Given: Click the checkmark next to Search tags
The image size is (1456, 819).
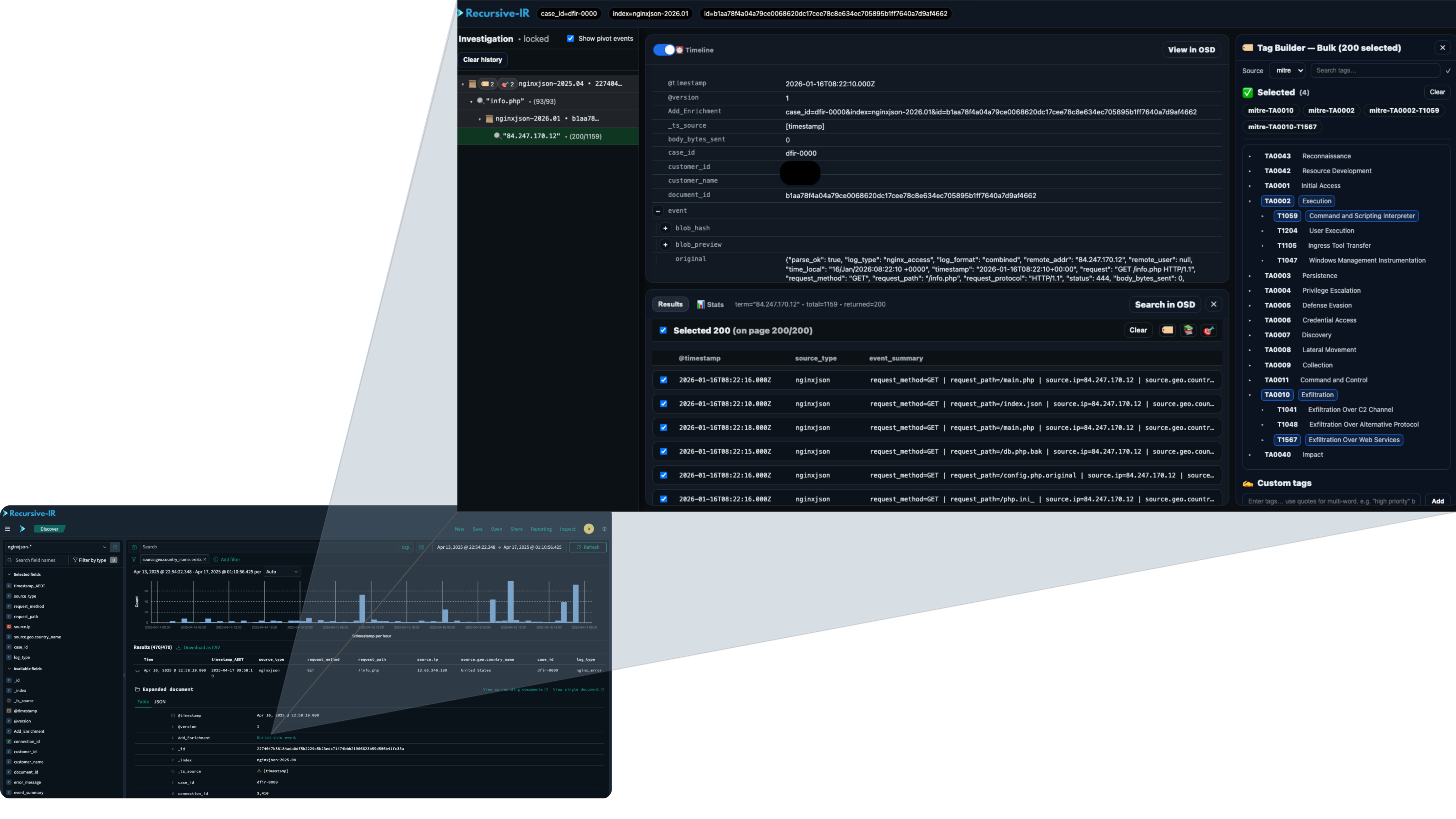Looking at the screenshot, I should (x=1448, y=71).
